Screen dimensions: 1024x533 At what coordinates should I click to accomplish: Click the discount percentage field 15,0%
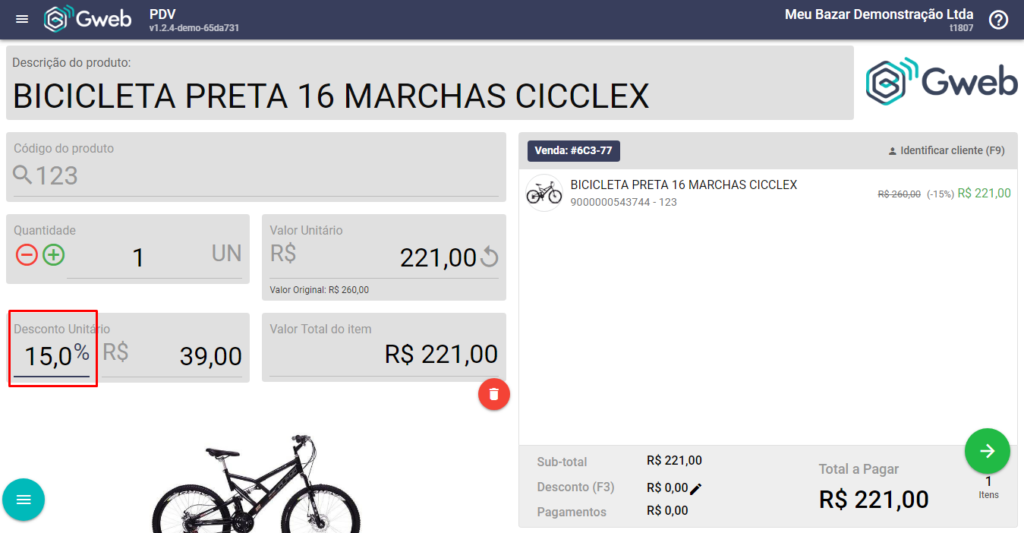(x=52, y=357)
